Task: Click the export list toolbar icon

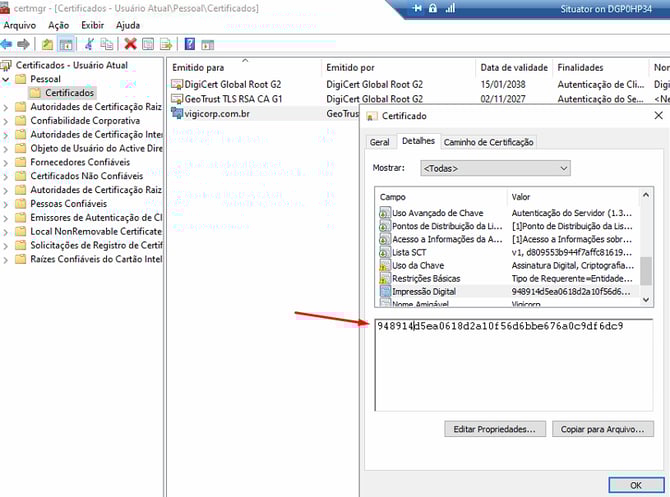Action: pos(166,44)
